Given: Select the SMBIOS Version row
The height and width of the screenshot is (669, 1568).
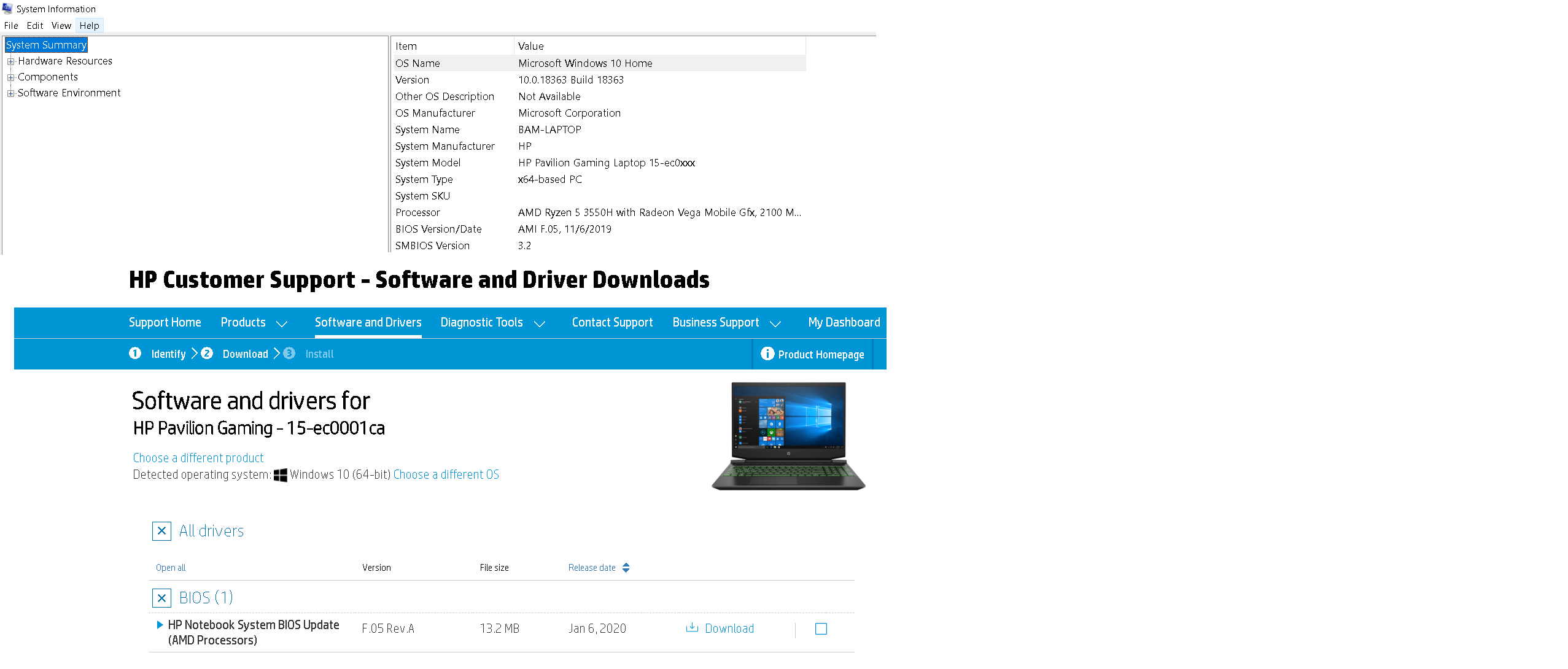Looking at the screenshot, I should (x=599, y=246).
